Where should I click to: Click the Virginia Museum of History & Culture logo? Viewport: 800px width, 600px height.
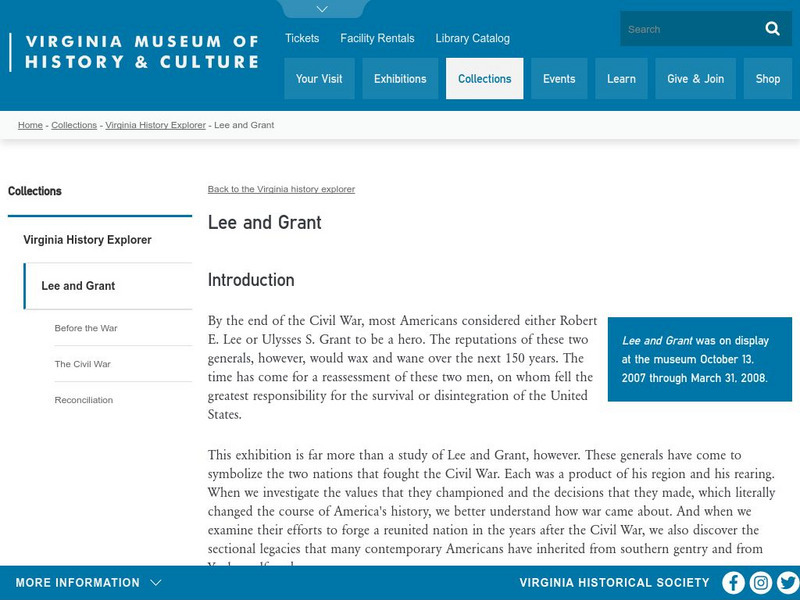[x=140, y=52]
